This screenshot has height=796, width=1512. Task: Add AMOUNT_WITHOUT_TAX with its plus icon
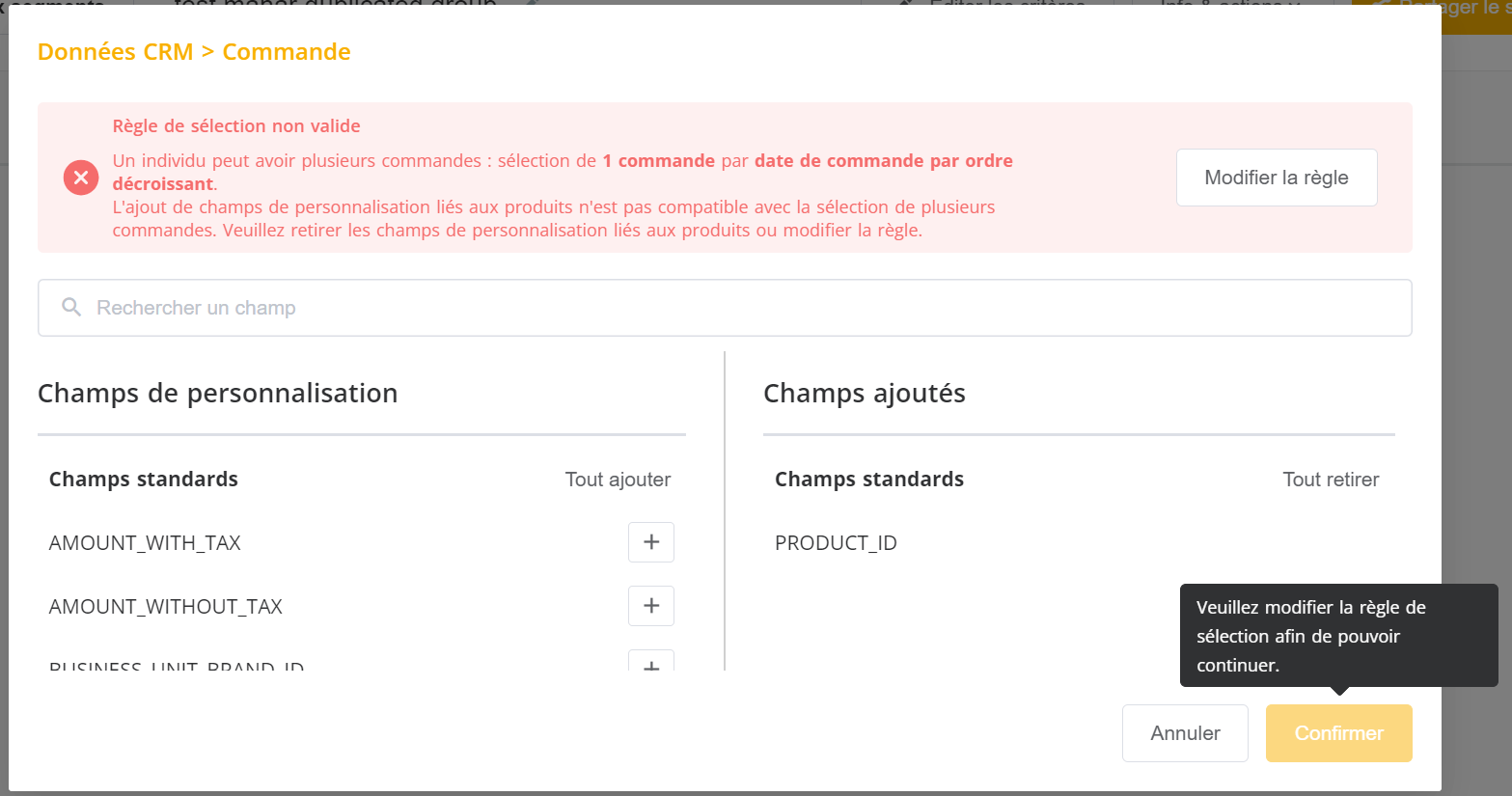tap(651, 606)
